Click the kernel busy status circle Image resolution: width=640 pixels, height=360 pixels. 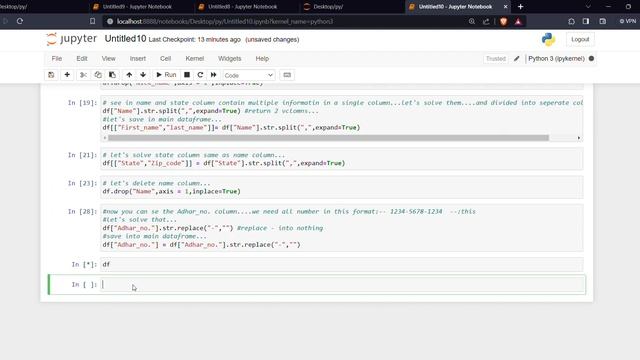[591, 59]
